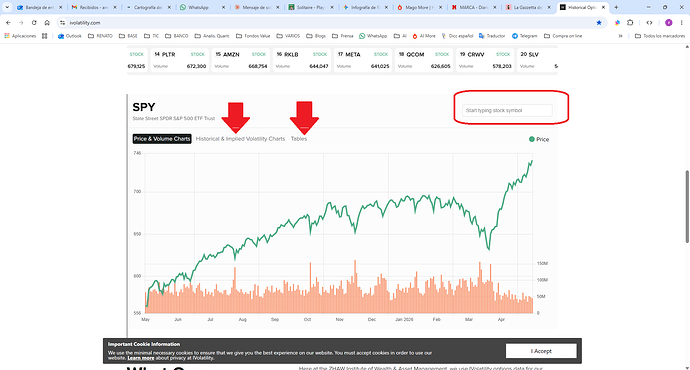This screenshot has height=370, width=690.
Task: Open the Tables tab
Action: click(x=299, y=139)
